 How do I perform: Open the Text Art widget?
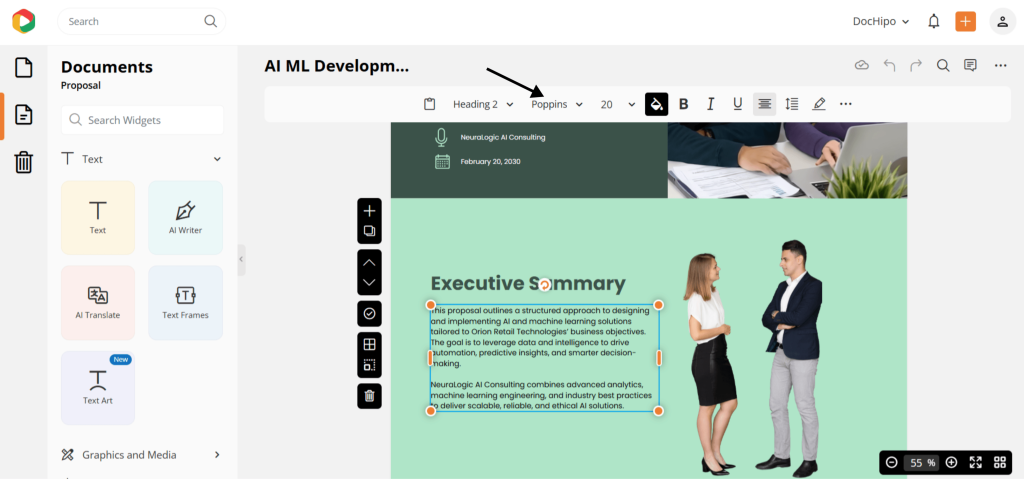pos(98,388)
